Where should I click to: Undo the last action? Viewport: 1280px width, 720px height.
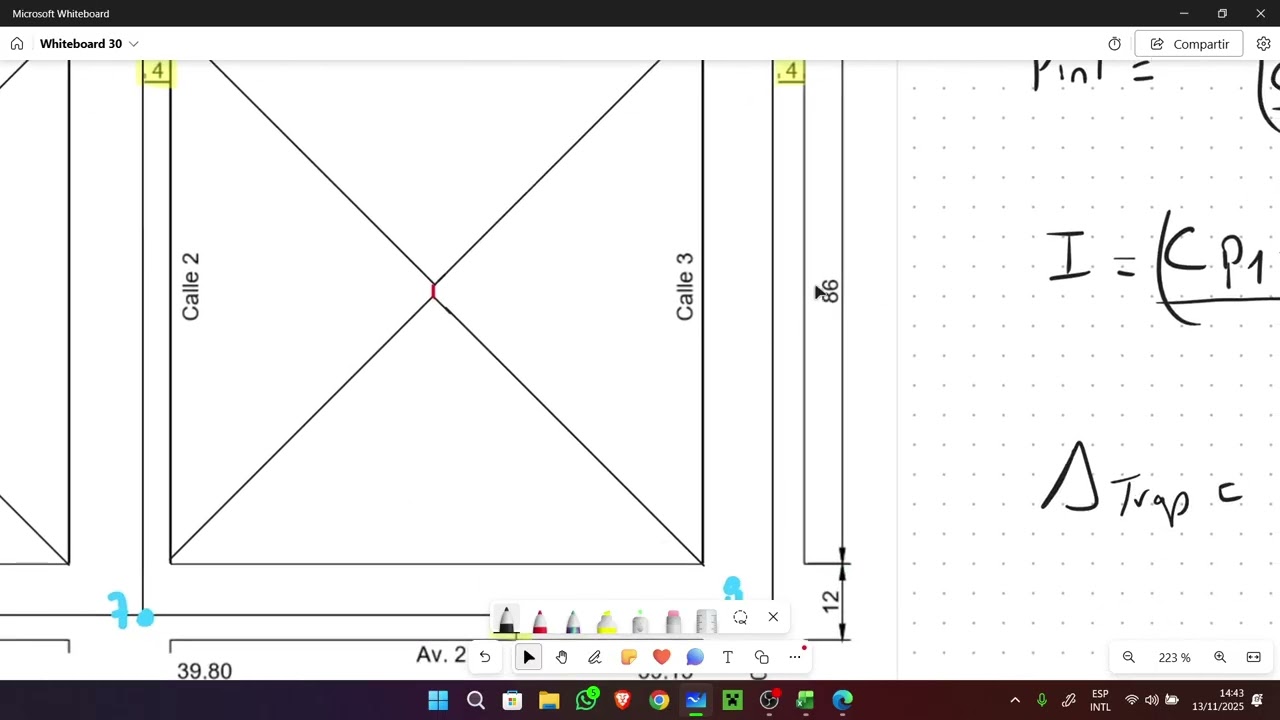[x=485, y=657]
